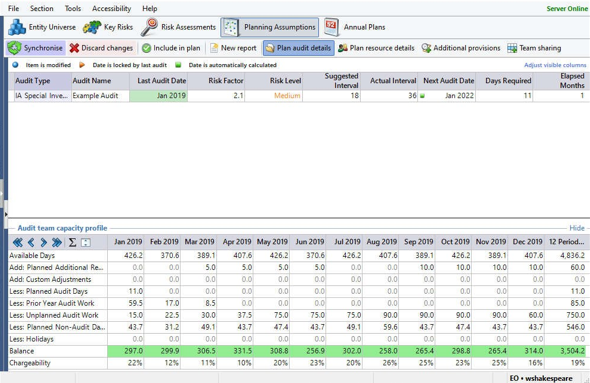
Task: Click the grid options icon beside sigma
Action: [86, 243]
